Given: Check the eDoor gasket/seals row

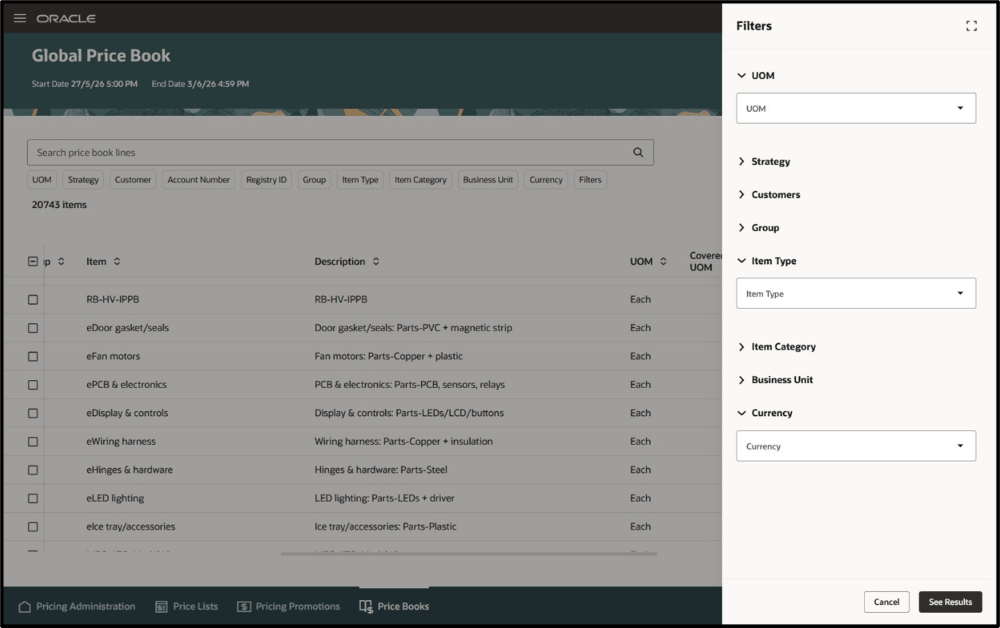Looking at the screenshot, I should point(33,328).
